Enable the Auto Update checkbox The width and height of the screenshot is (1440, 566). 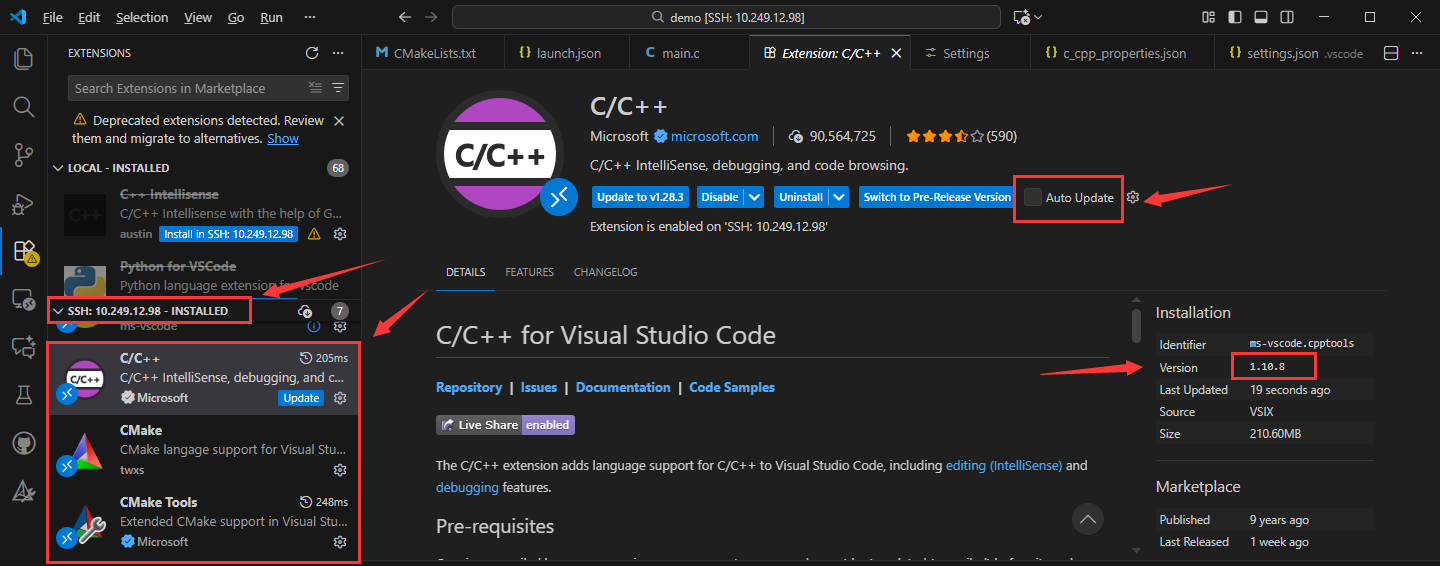coord(1033,197)
